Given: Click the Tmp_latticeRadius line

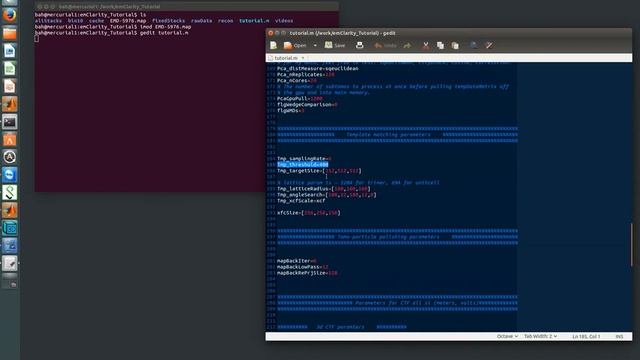Looking at the screenshot, I should click(x=324, y=189).
